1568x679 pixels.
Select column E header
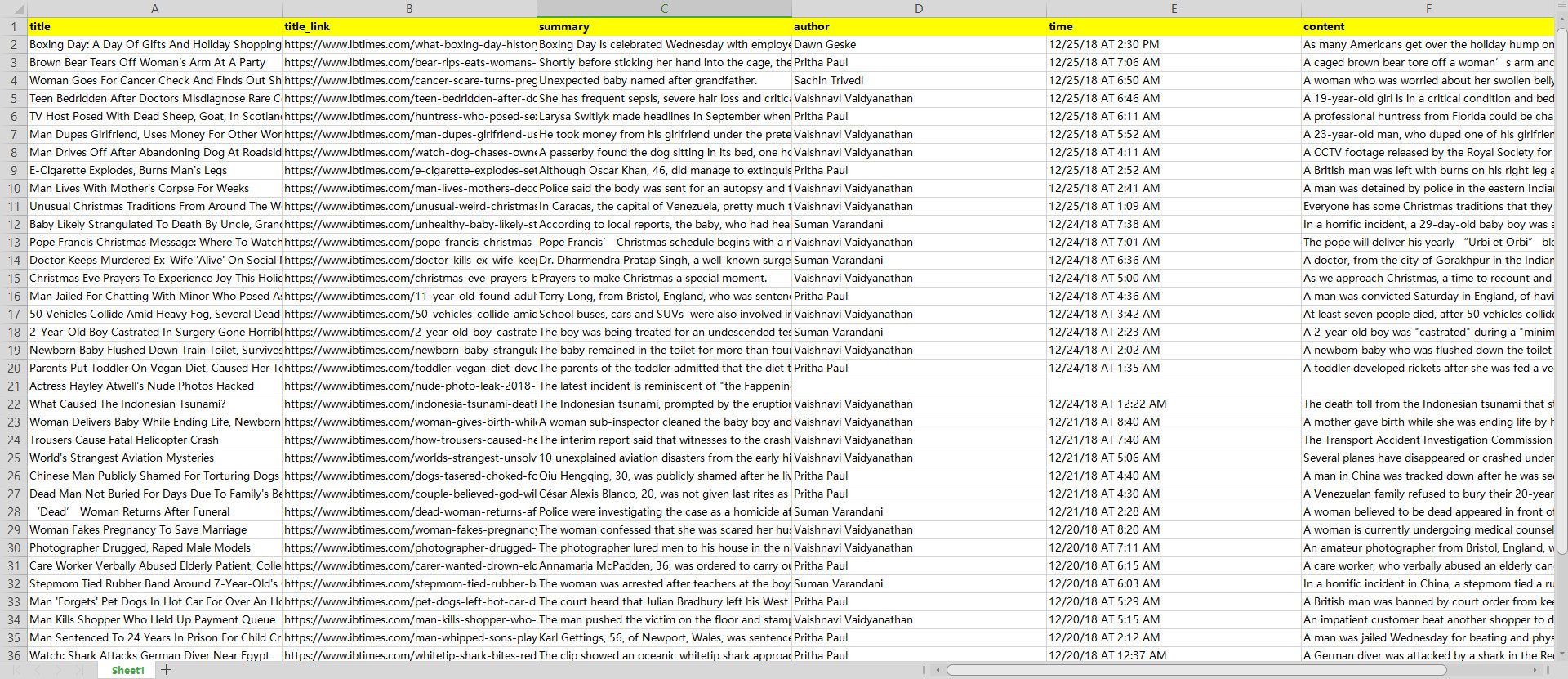(x=1174, y=8)
